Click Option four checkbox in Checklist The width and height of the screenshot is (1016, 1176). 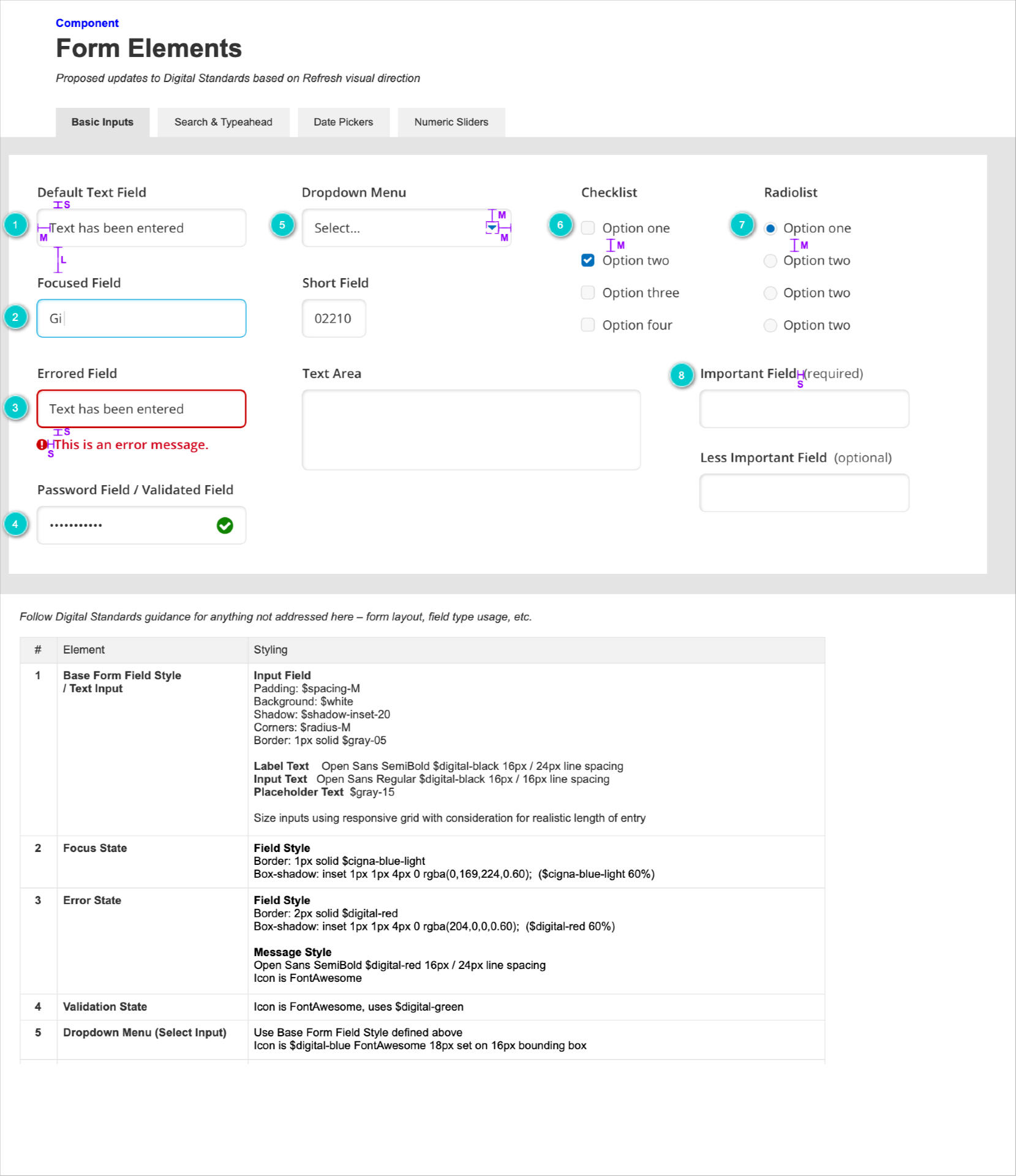pyautogui.click(x=588, y=325)
